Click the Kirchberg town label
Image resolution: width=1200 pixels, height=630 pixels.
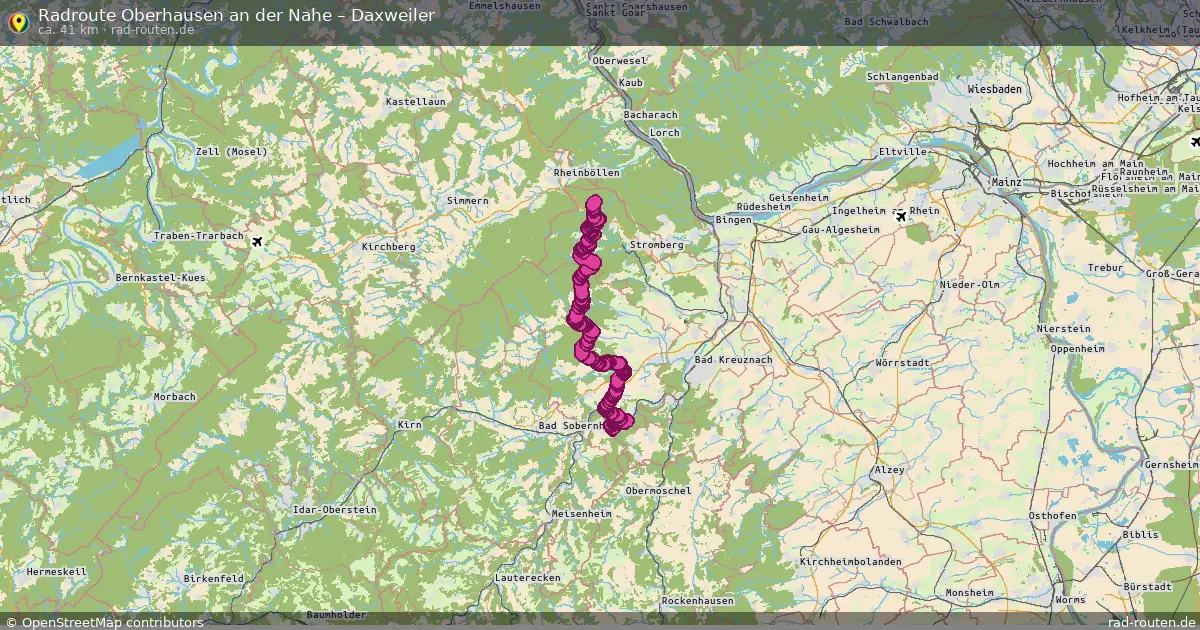388,246
